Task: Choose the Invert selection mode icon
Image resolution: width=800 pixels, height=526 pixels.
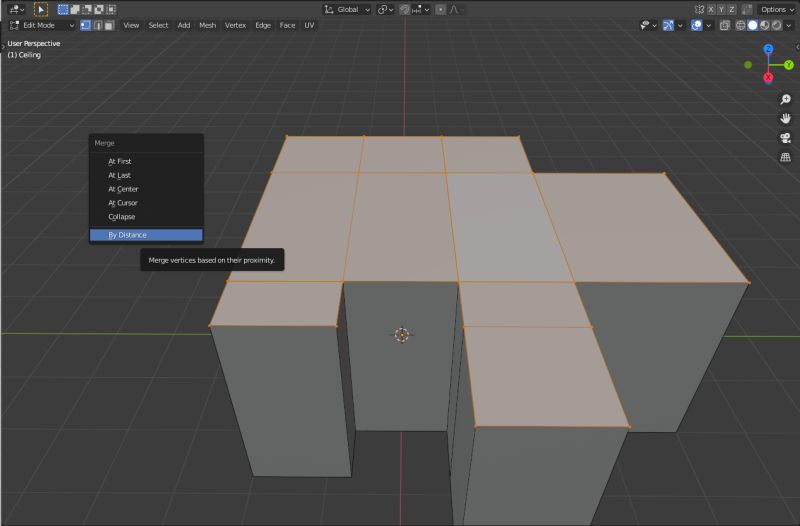Action: pos(99,9)
